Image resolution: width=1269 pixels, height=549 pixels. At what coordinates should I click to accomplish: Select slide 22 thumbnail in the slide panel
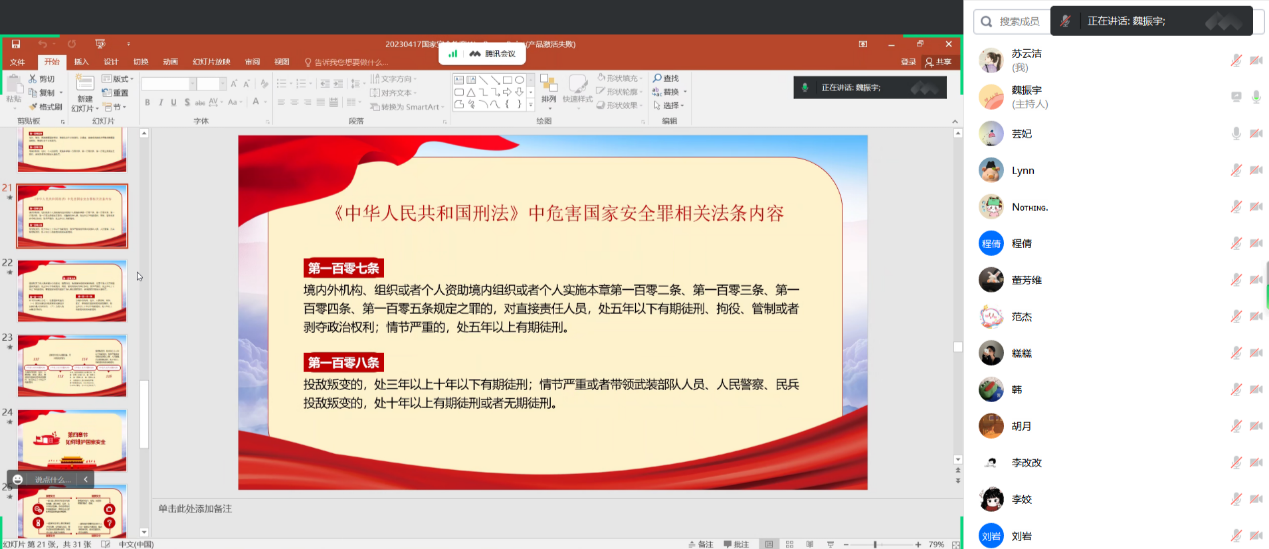click(72, 291)
